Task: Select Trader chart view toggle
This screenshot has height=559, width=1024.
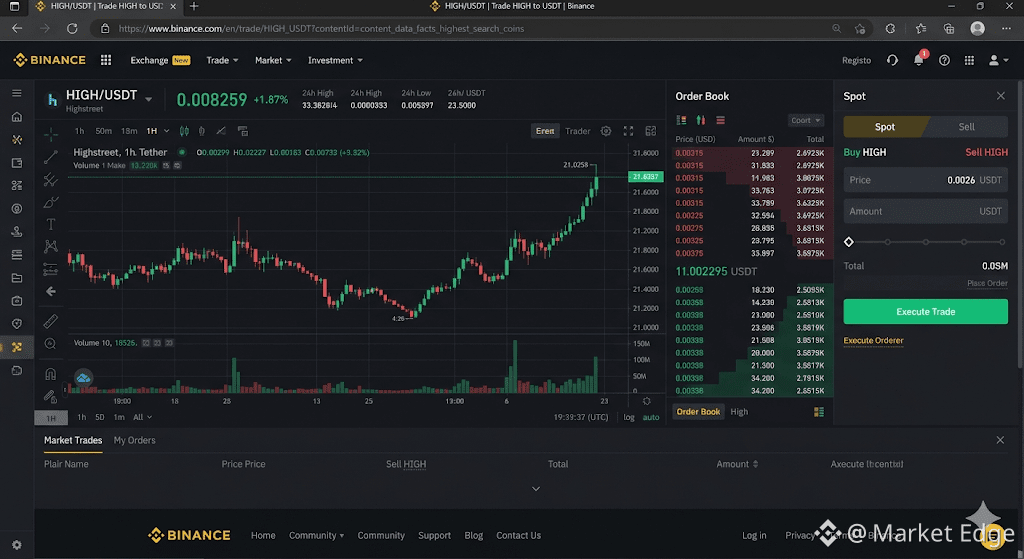Action: point(577,131)
